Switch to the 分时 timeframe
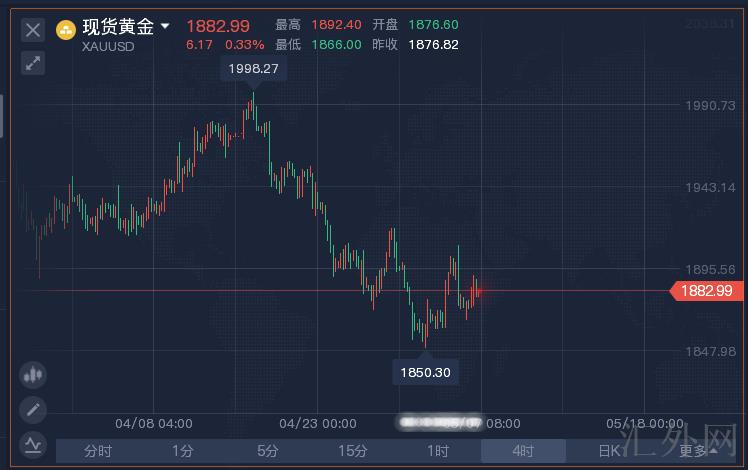748x470 pixels. tap(98, 451)
